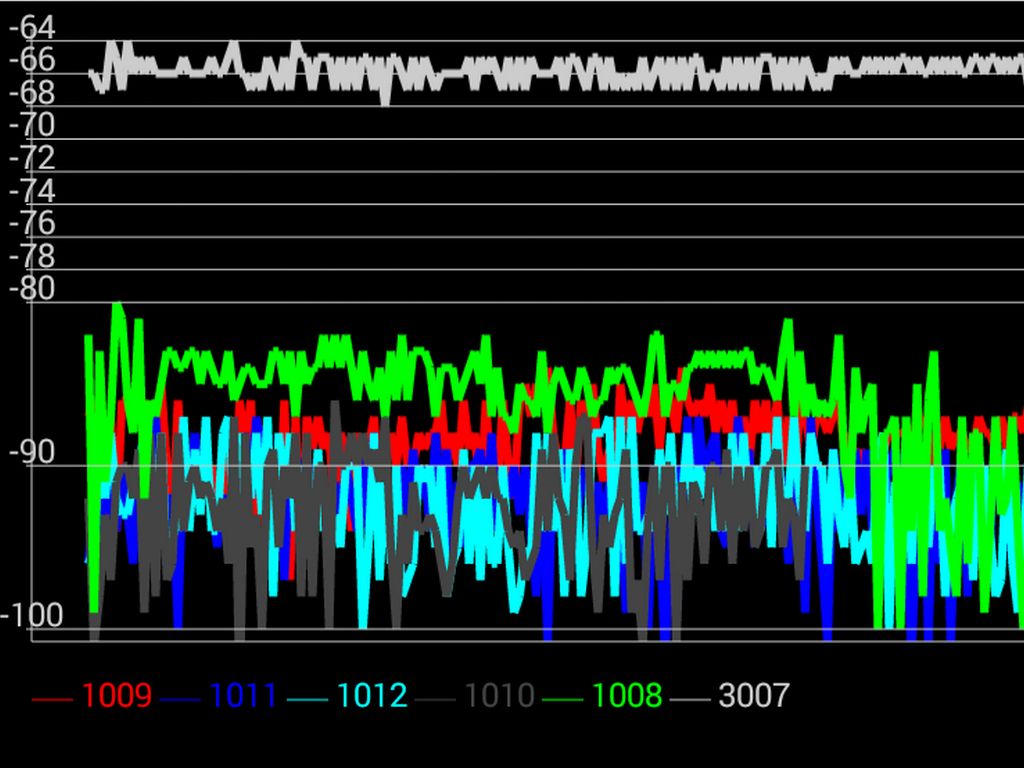
Task: Click the -70 y-axis label
Action: coord(31,125)
